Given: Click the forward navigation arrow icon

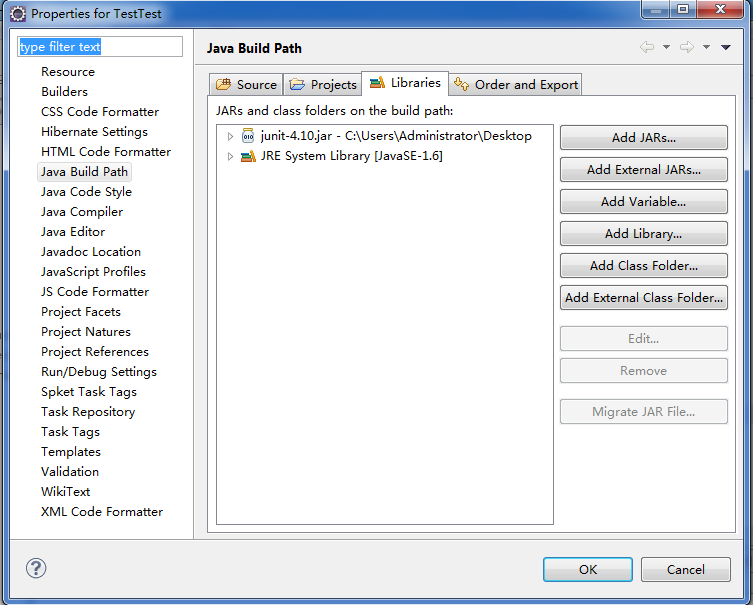Looking at the screenshot, I should pyautogui.click(x=687, y=47).
